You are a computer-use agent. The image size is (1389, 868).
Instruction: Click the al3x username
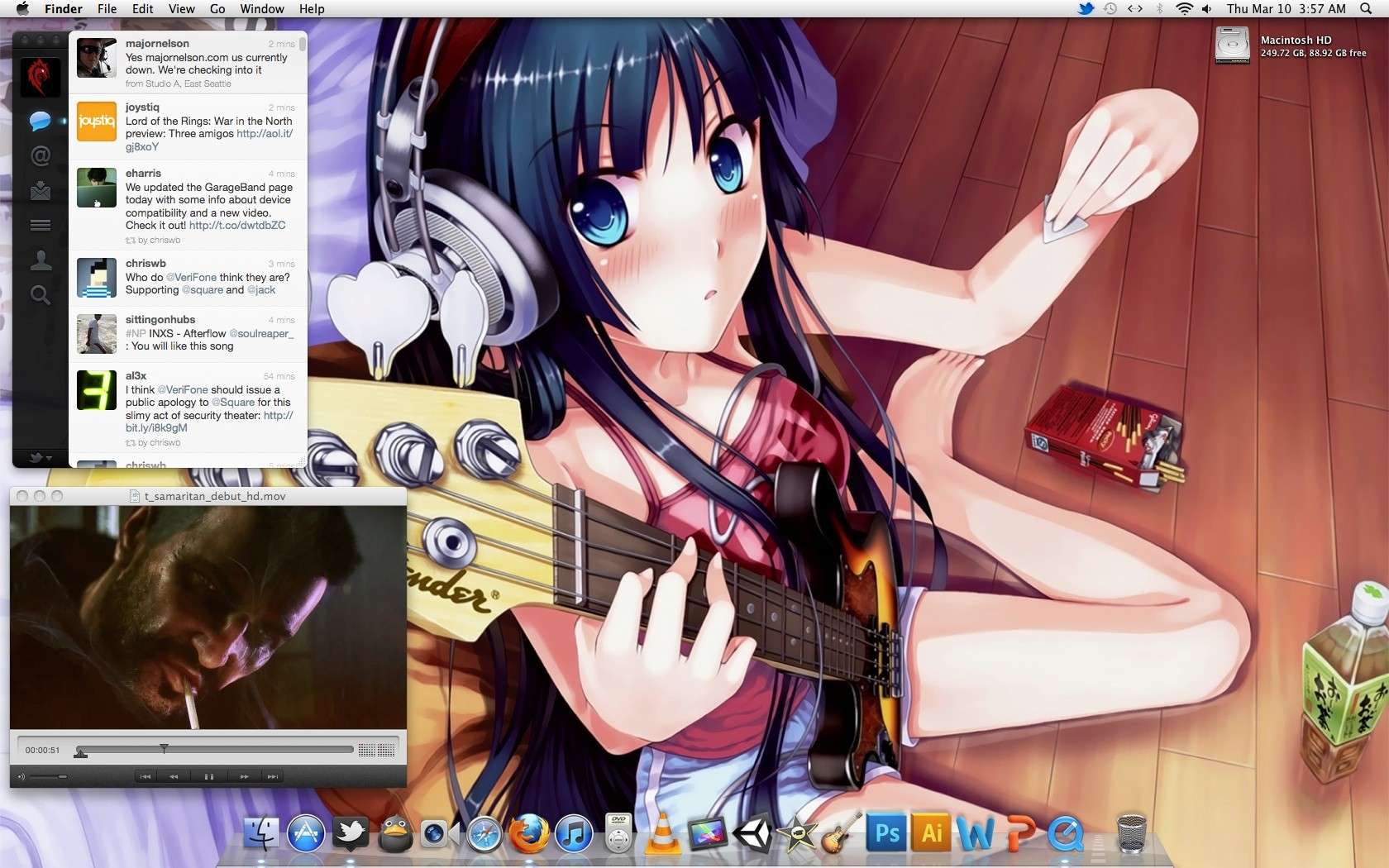coord(136,376)
